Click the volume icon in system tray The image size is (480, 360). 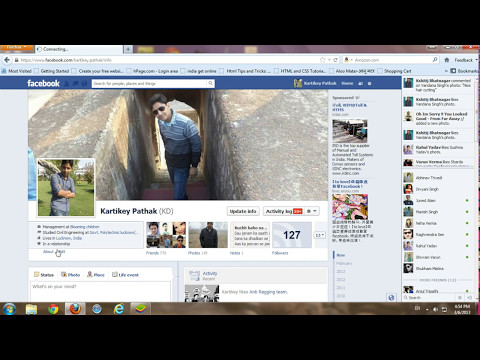(435, 309)
